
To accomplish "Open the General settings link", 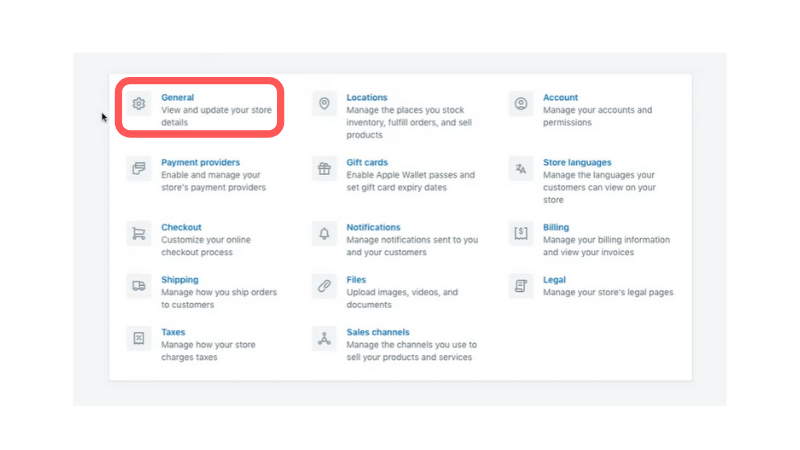I will tap(178, 97).
